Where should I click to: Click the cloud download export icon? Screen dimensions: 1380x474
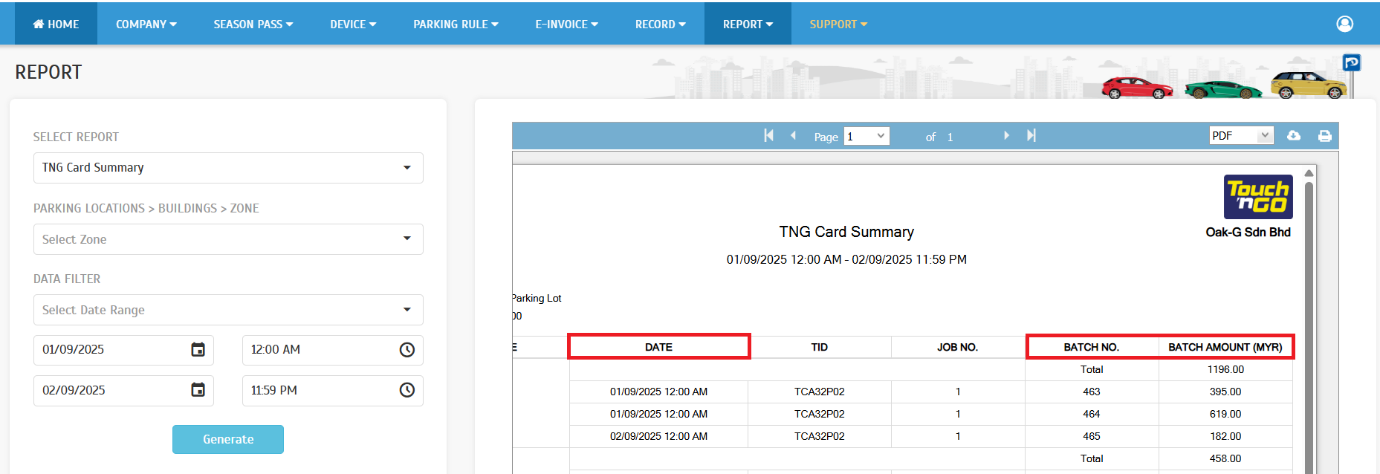coord(1293,136)
